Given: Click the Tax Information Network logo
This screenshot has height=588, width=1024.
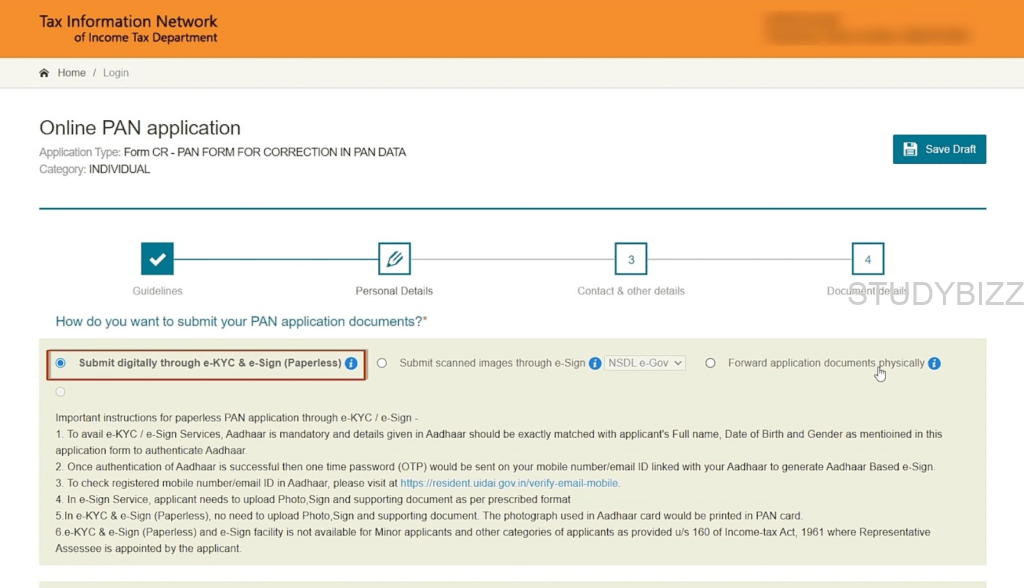Looking at the screenshot, I should pos(128,29).
